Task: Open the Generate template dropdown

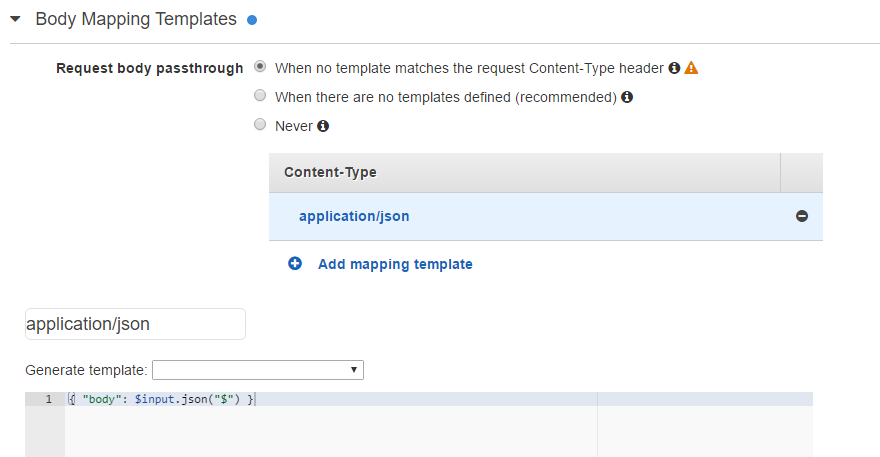Action: pos(258,370)
